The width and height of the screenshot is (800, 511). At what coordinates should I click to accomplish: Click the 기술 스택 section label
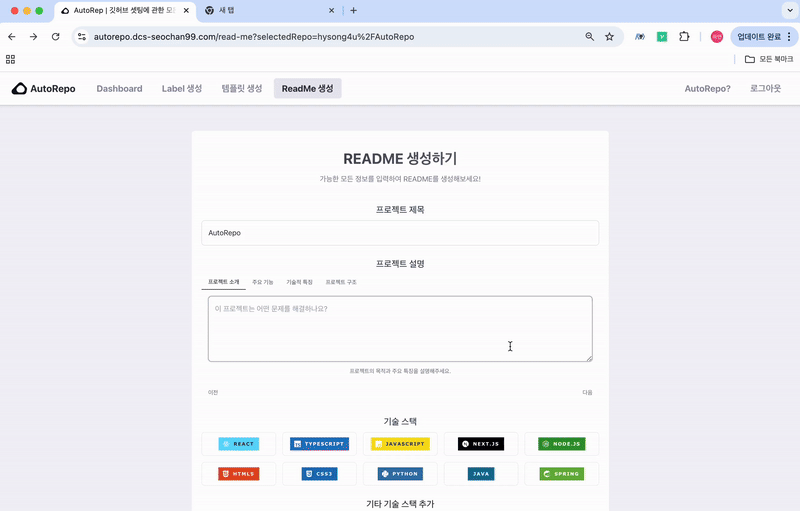click(400, 422)
